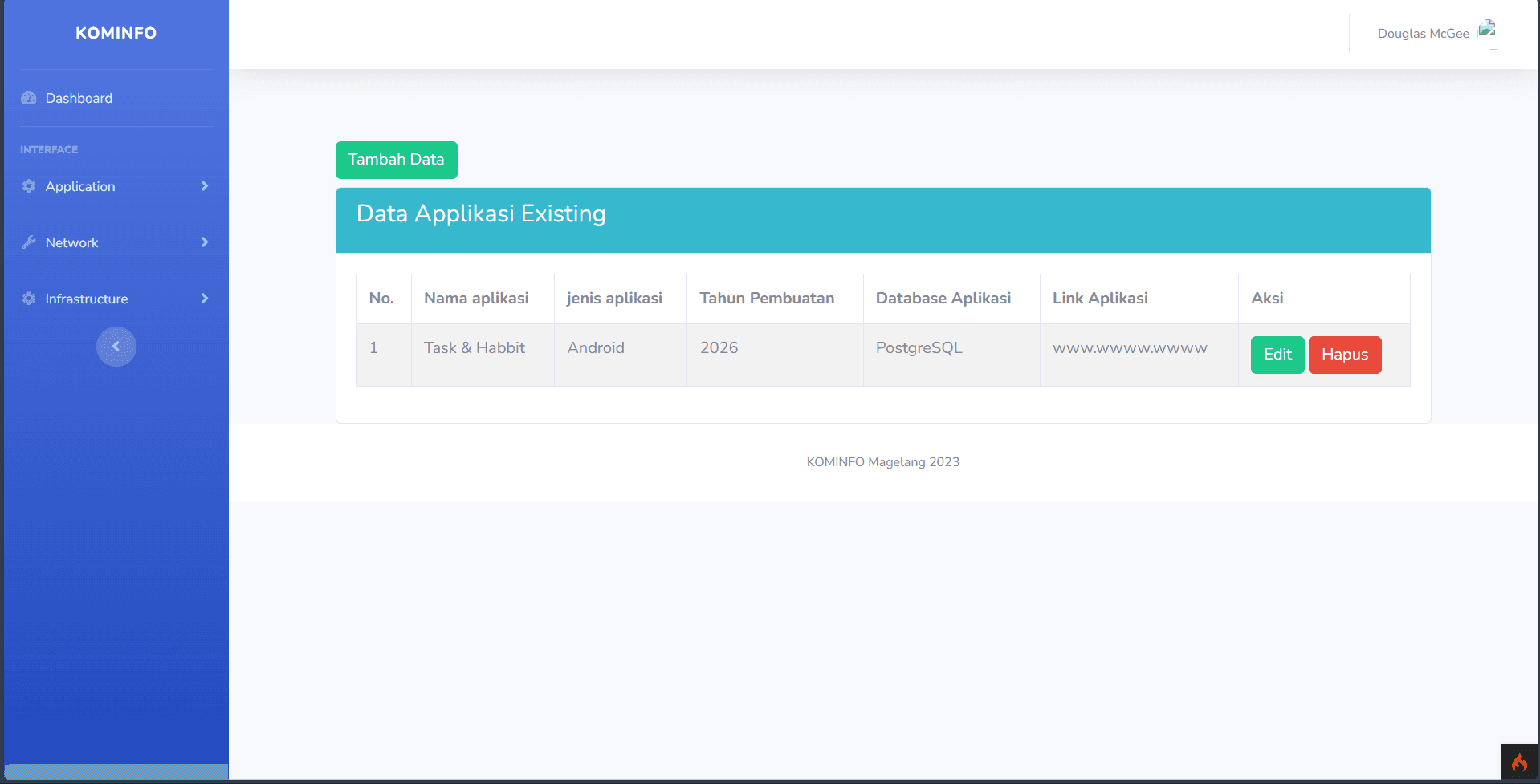1540x784 pixels.
Task: Click the Infrastructure gear icon
Action: click(x=29, y=299)
